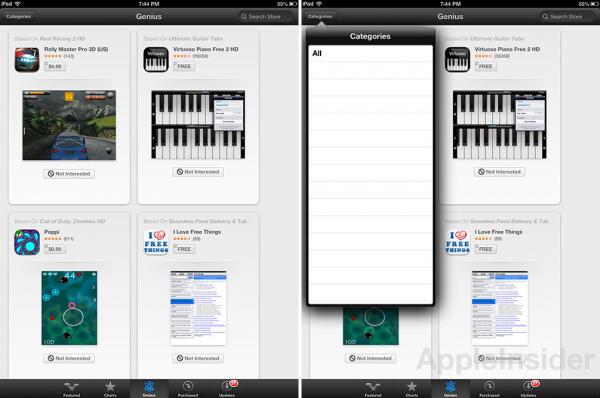Mark Poppi Not Interested, plain Genius screen
The width and height of the screenshot is (600, 398).
pos(69,358)
